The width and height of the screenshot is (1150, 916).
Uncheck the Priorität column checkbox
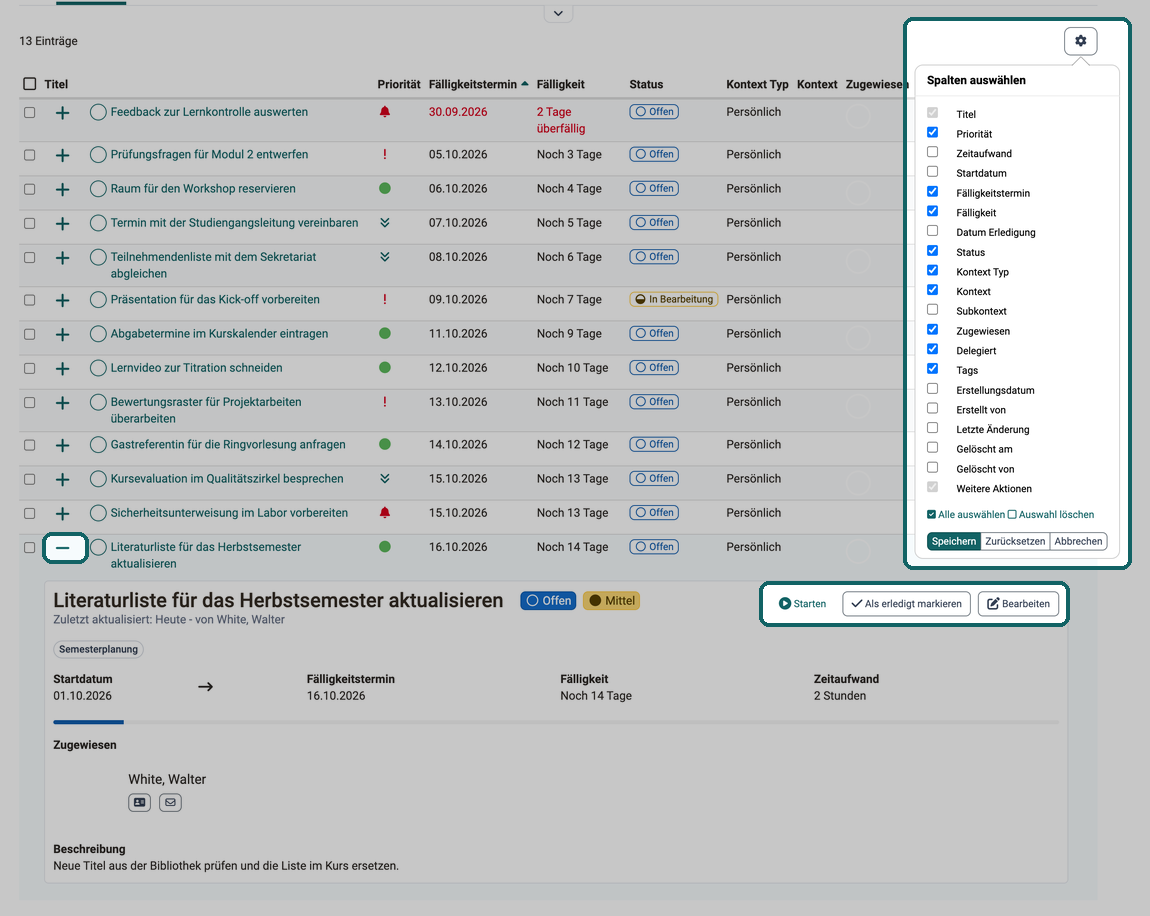[932, 132]
